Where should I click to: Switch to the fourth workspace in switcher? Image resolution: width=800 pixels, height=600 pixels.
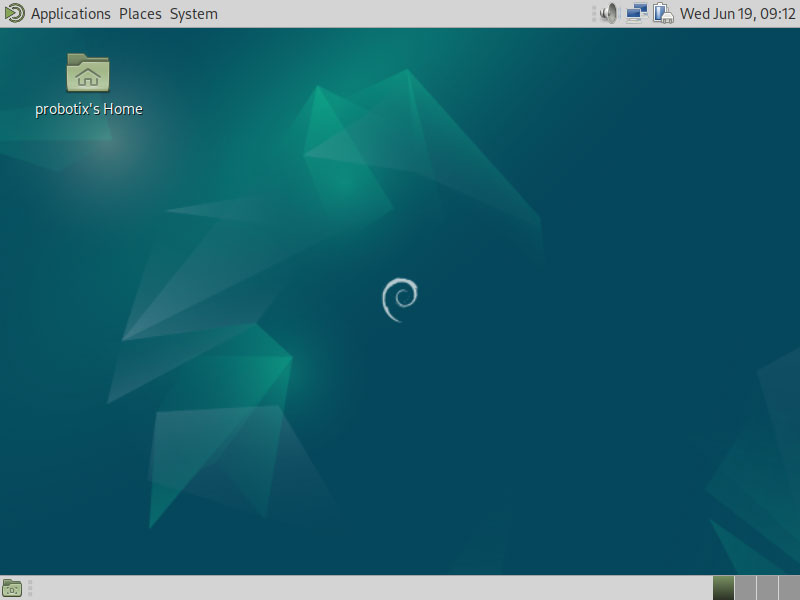789,588
